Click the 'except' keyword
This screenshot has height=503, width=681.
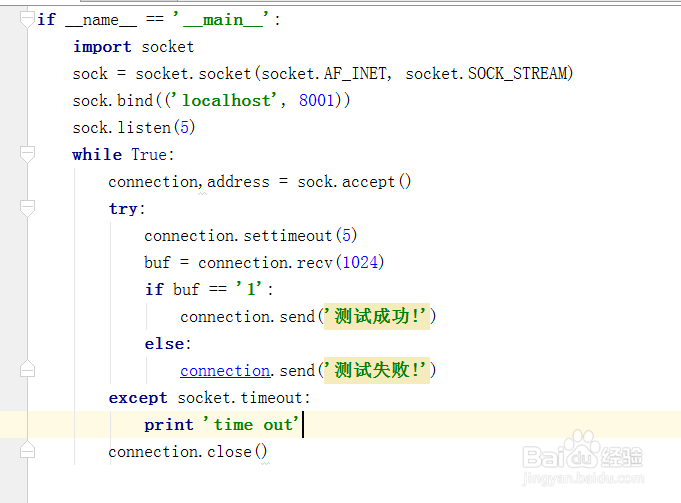(138, 397)
